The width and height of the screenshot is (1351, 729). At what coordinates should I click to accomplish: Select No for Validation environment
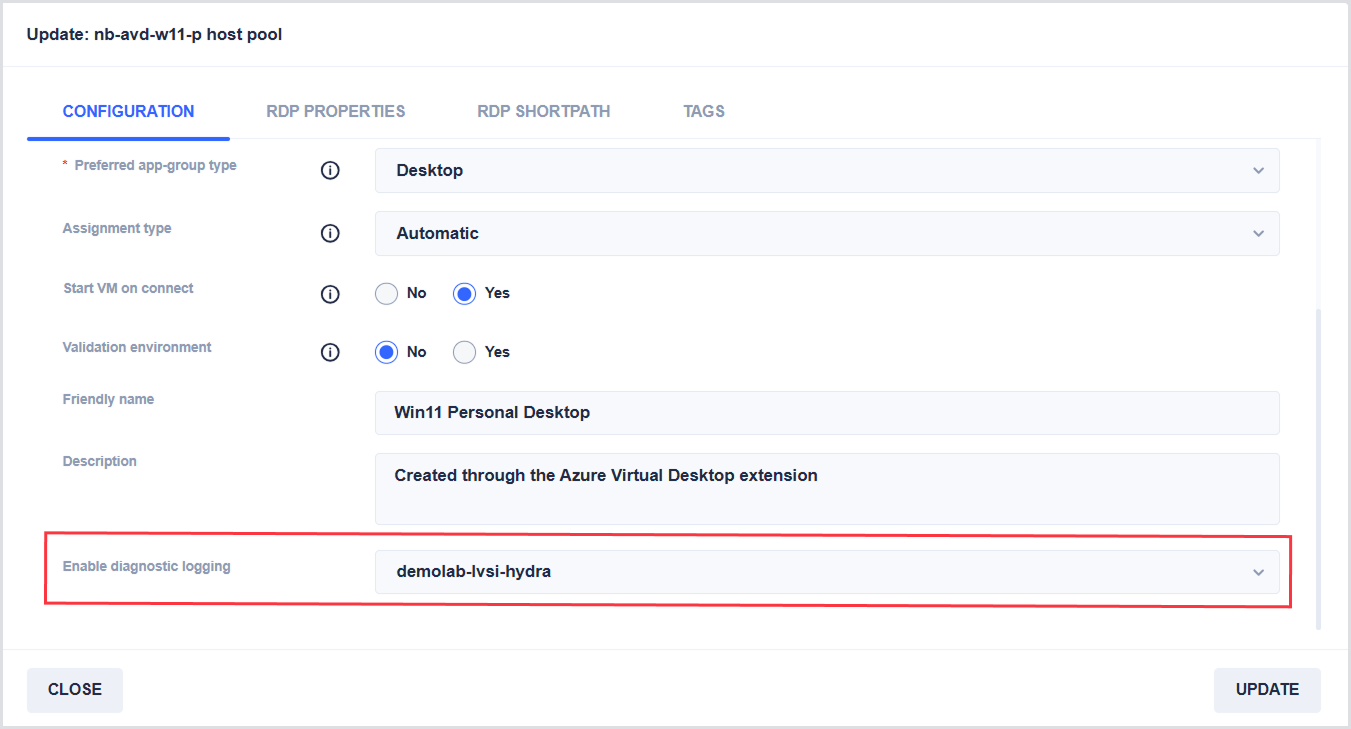point(386,352)
